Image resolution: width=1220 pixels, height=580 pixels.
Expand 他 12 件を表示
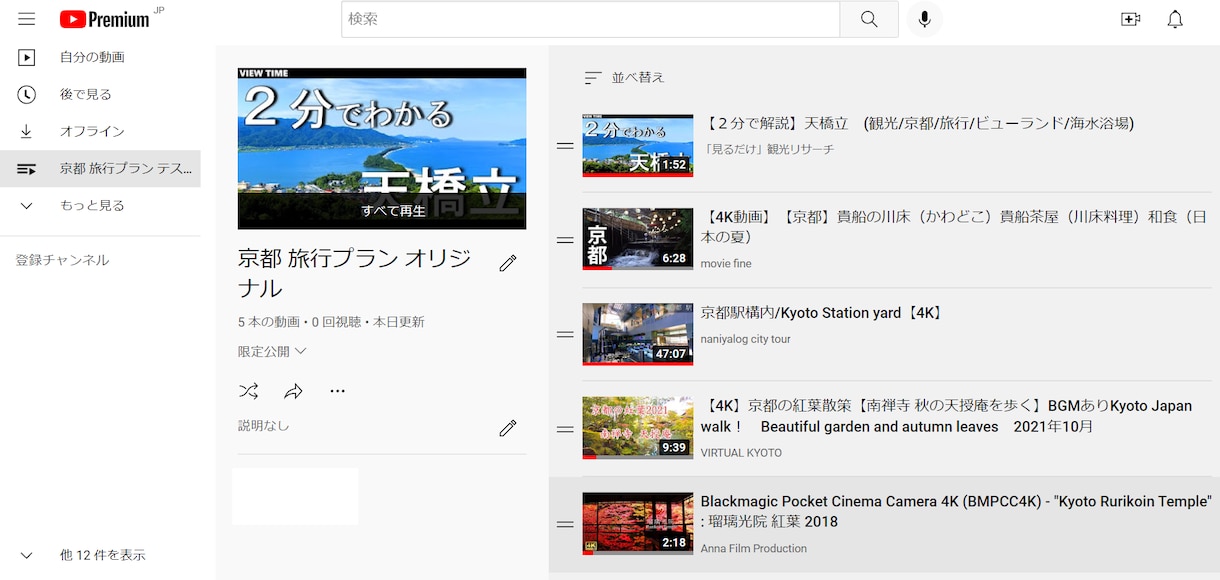(x=100, y=555)
